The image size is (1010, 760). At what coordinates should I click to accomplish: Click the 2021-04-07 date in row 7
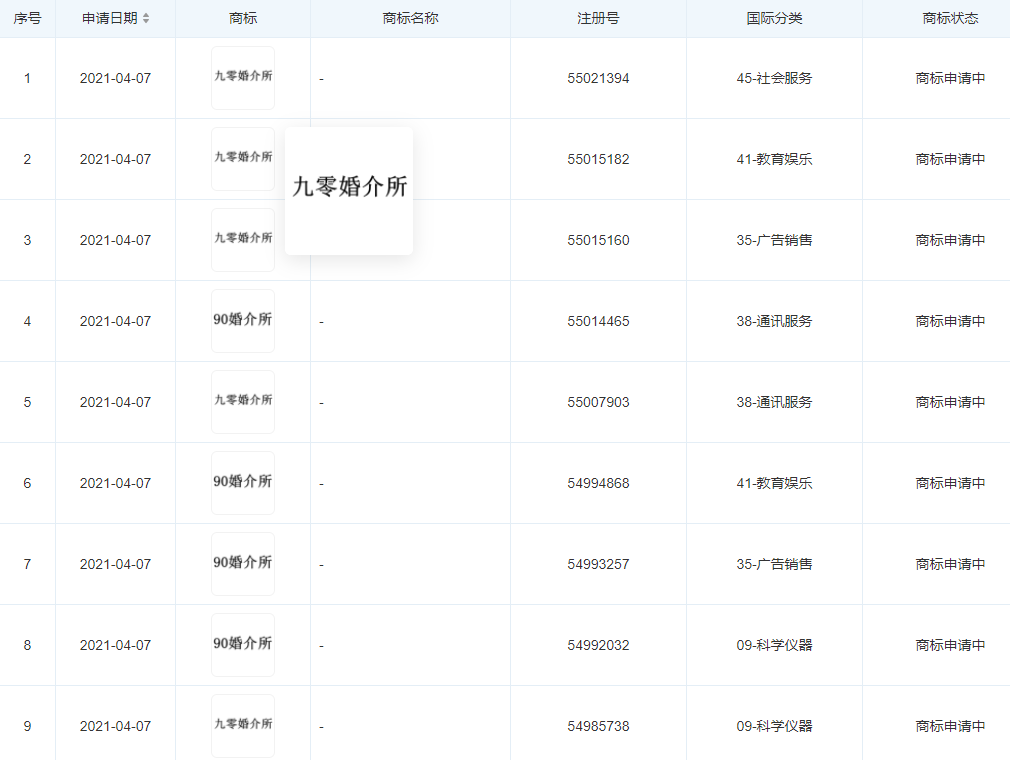click(115, 565)
